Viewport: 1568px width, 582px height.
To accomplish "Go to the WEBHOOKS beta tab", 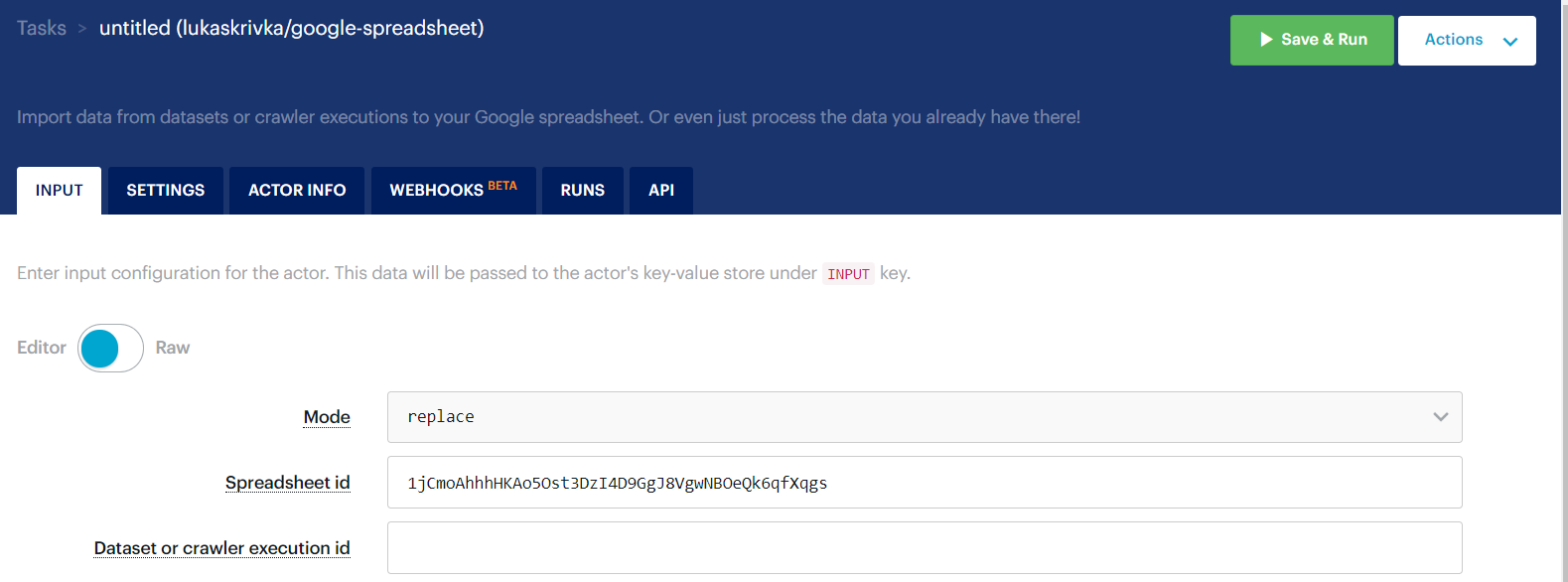I will click(454, 191).
